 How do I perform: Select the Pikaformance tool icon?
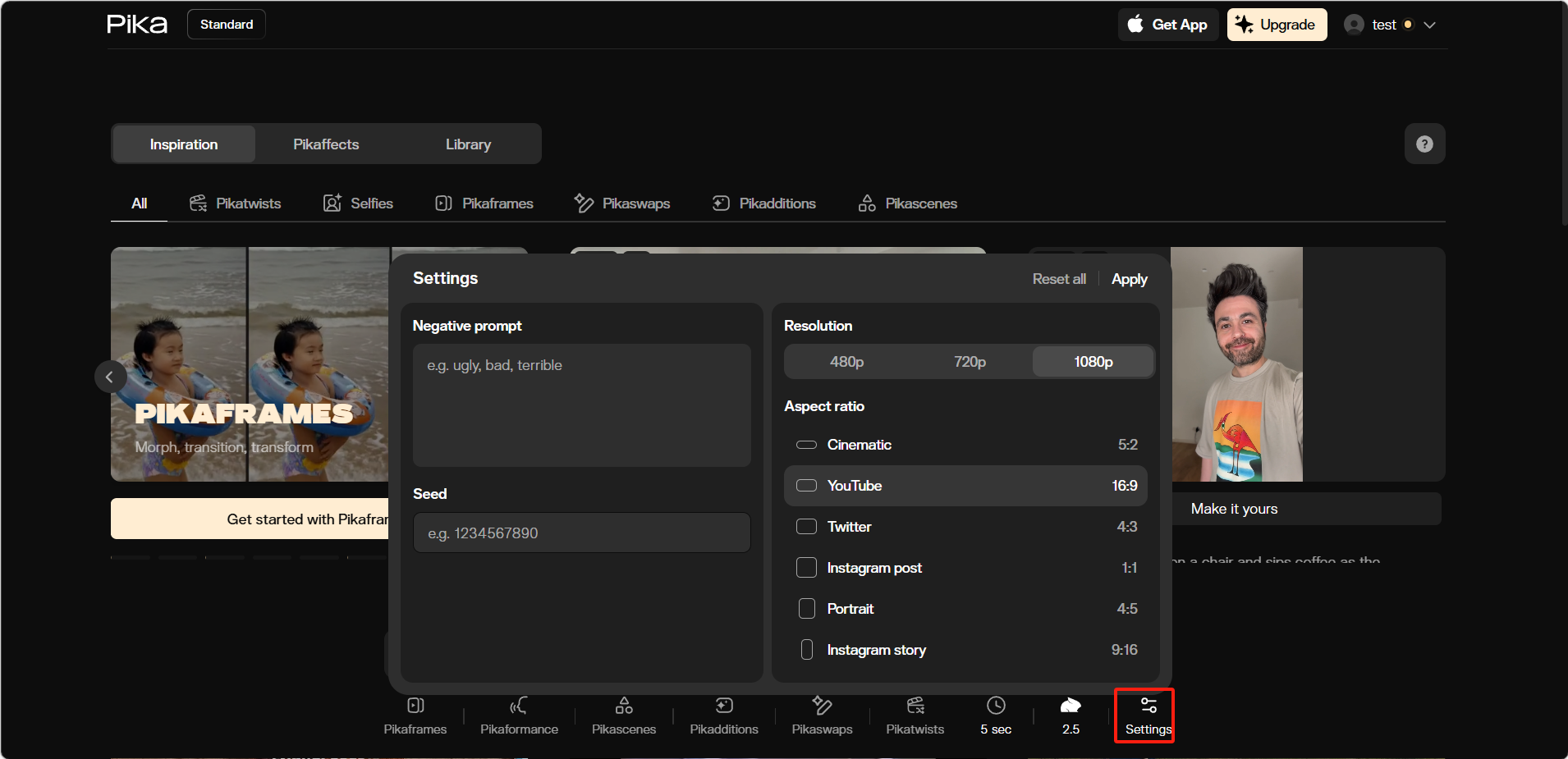pos(519,716)
